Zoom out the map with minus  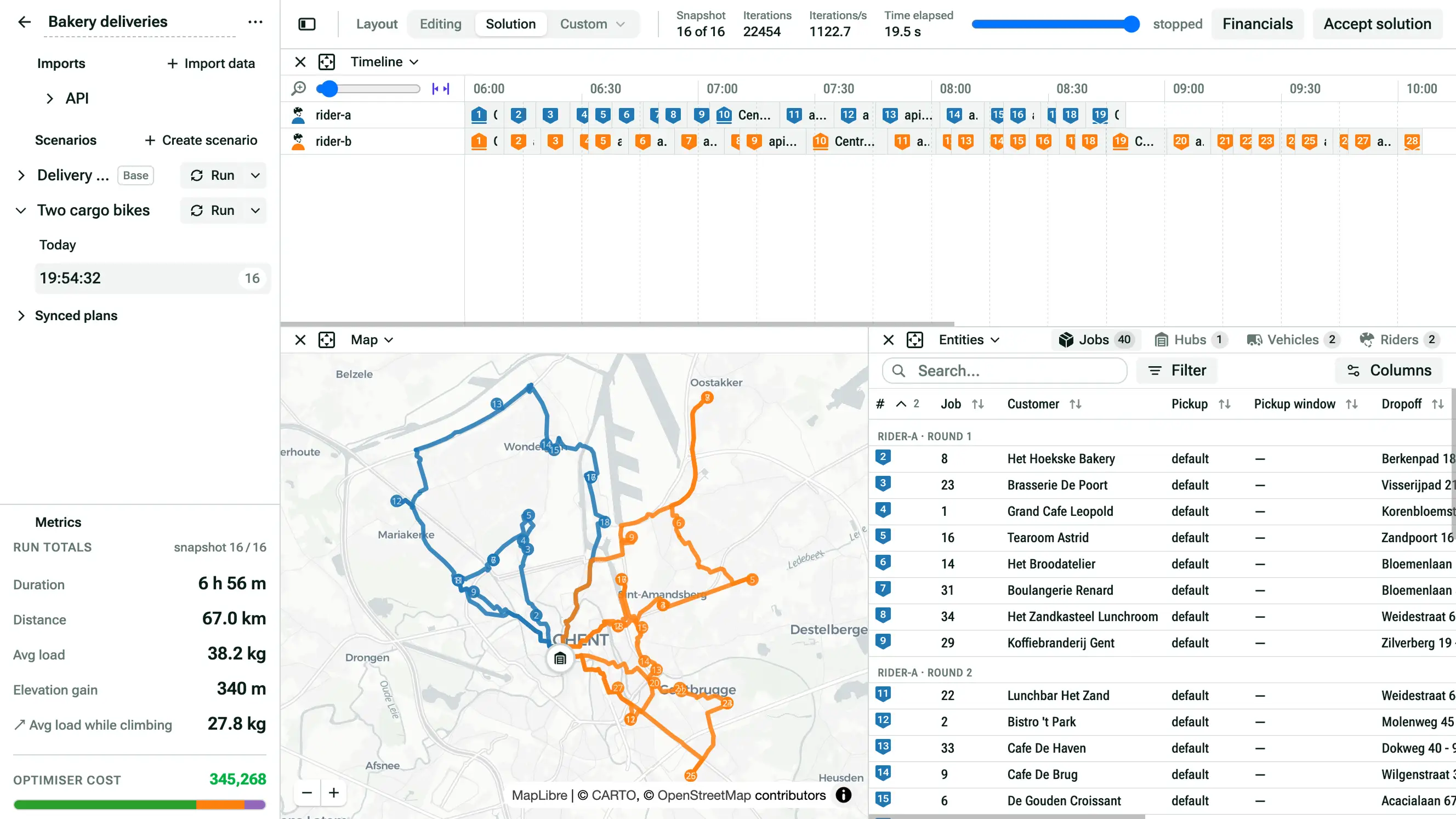pyautogui.click(x=307, y=793)
